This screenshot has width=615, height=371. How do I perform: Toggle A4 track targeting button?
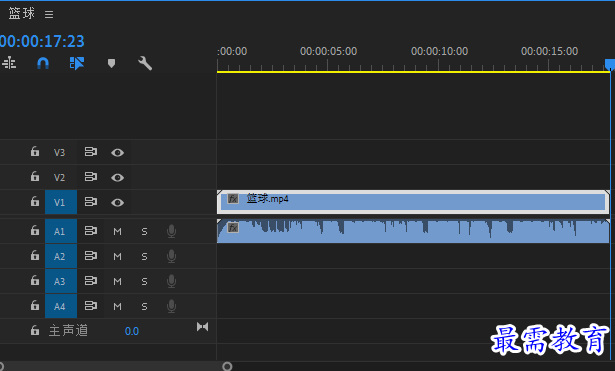(61, 306)
